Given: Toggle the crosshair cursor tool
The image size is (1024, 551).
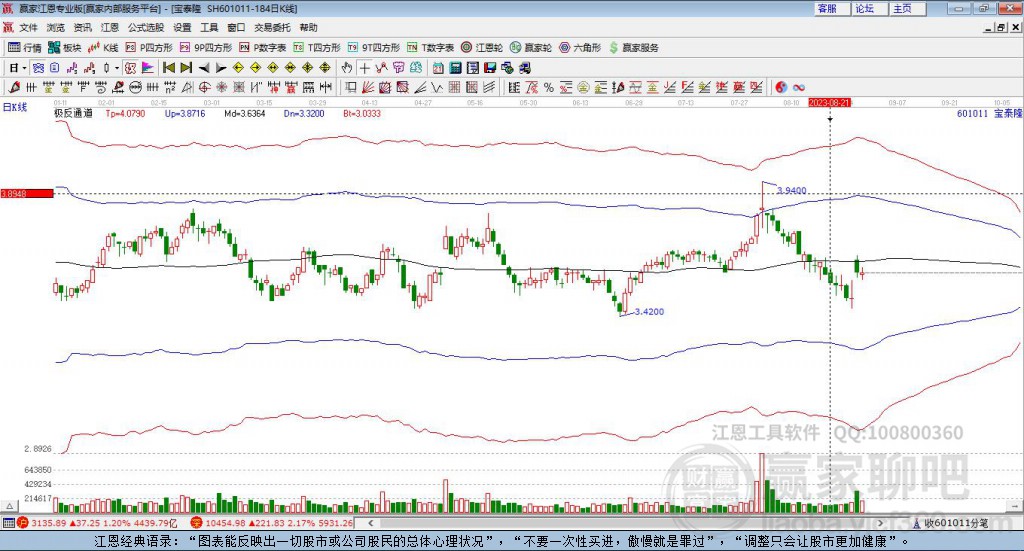Looking at the screenshot, I should click(364, 68).
